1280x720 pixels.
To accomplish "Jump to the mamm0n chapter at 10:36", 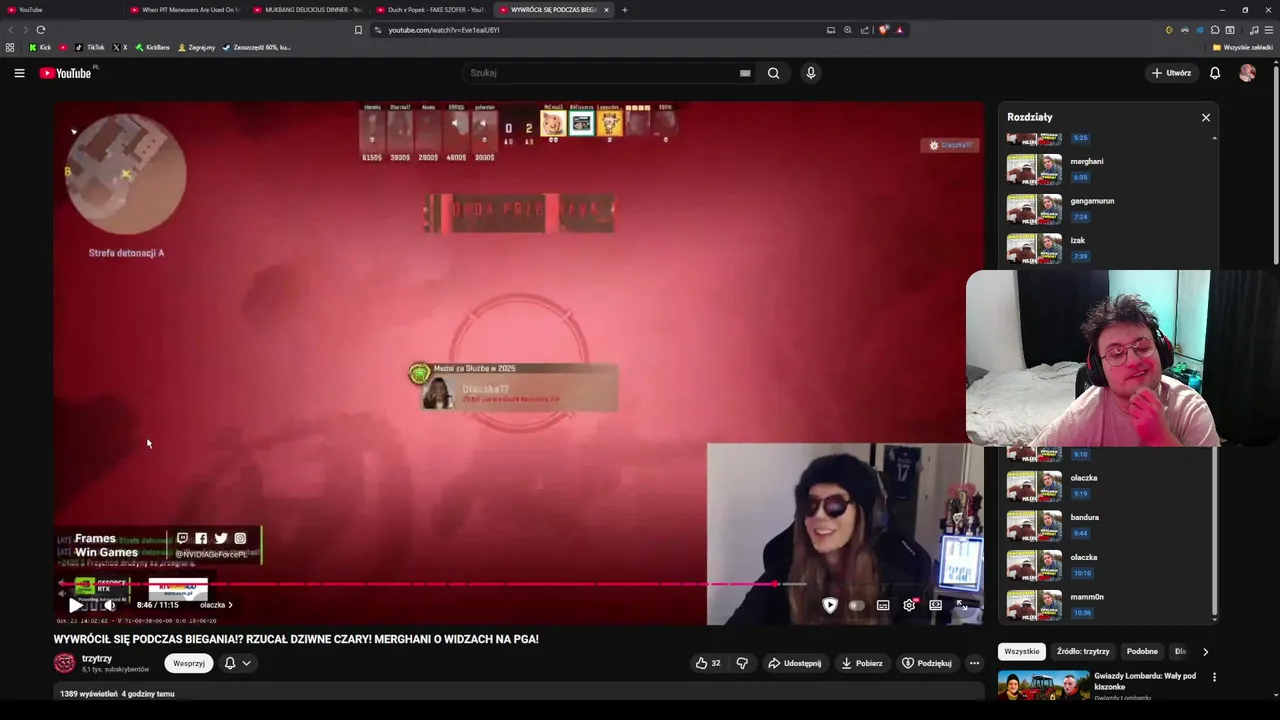I will click(x=1110, y=605).
